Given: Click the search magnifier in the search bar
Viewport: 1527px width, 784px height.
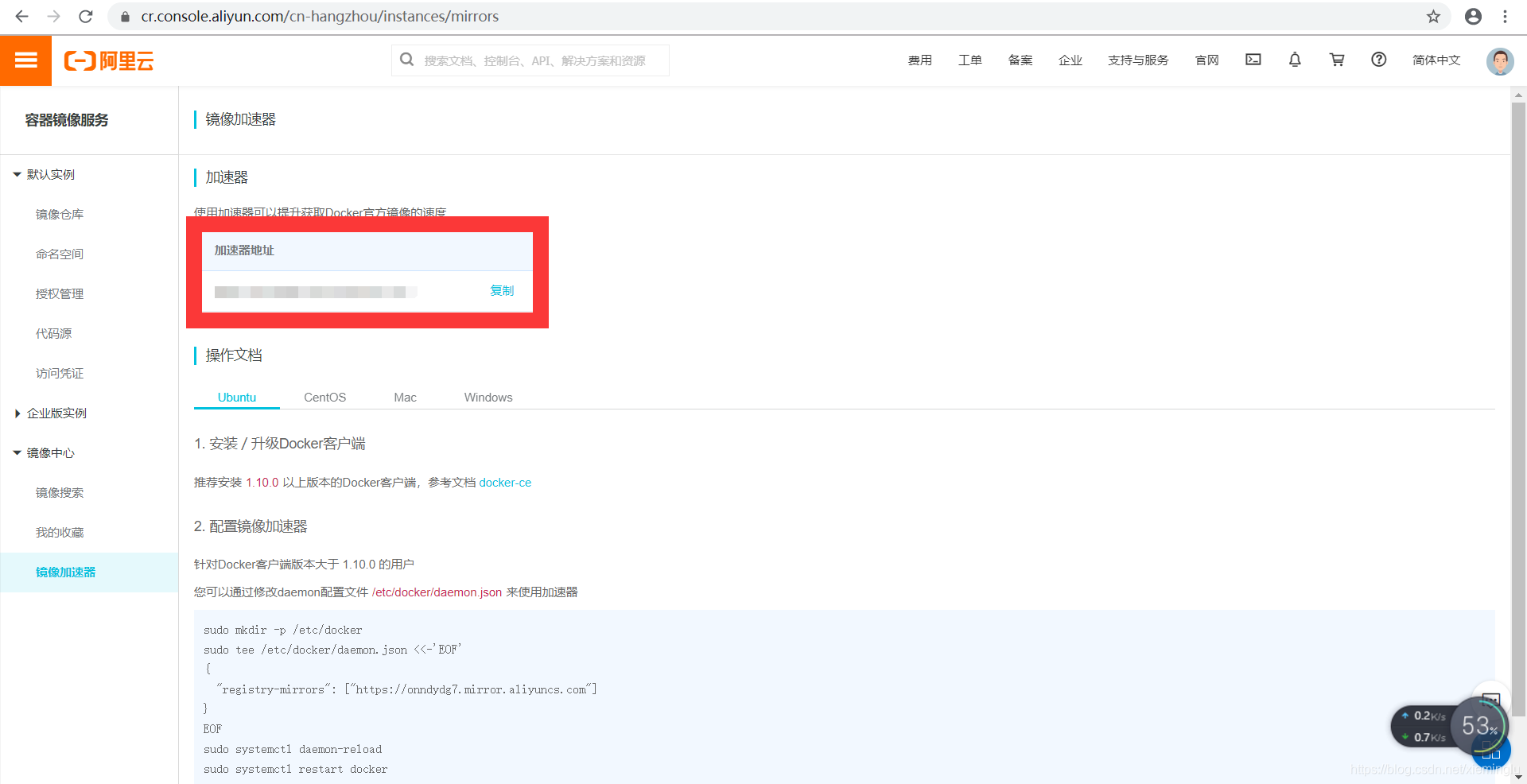Looking at the screenshot, I should tap(406, 60).
